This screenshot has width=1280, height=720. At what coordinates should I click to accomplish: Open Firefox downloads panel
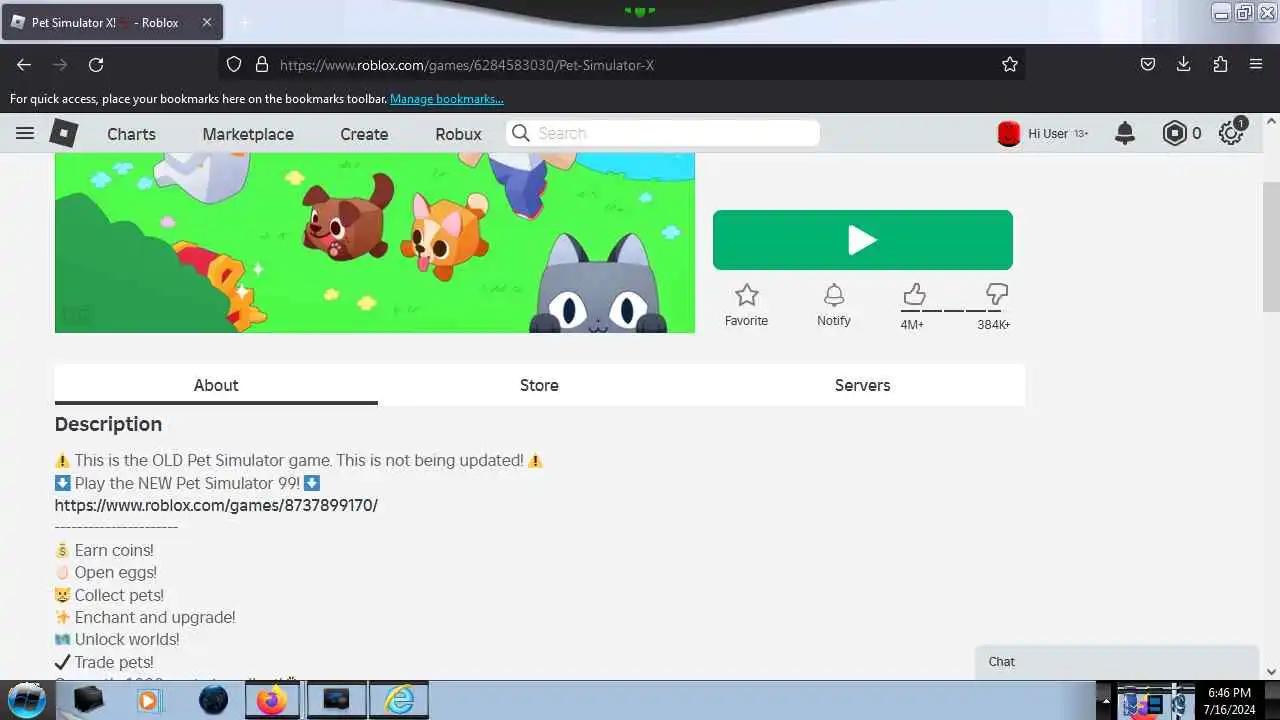tap(1183, 64)
